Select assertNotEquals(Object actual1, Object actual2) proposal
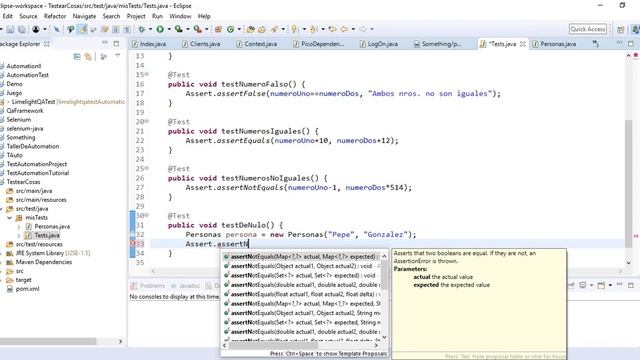This screenshot has width=640, height=360. click(x=302, y=266)
